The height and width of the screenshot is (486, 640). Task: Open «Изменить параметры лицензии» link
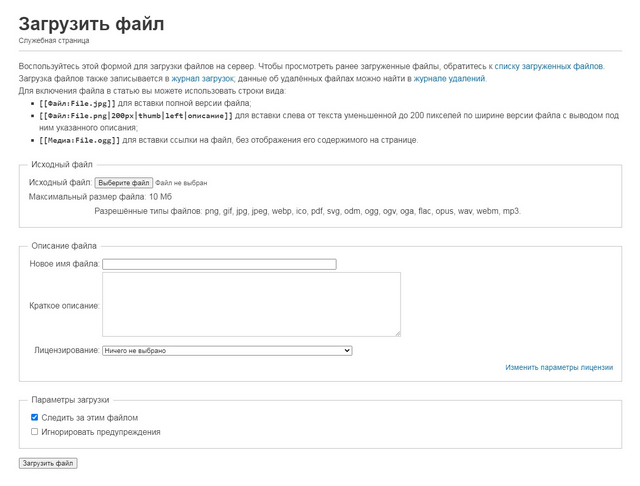pos(559,367)
